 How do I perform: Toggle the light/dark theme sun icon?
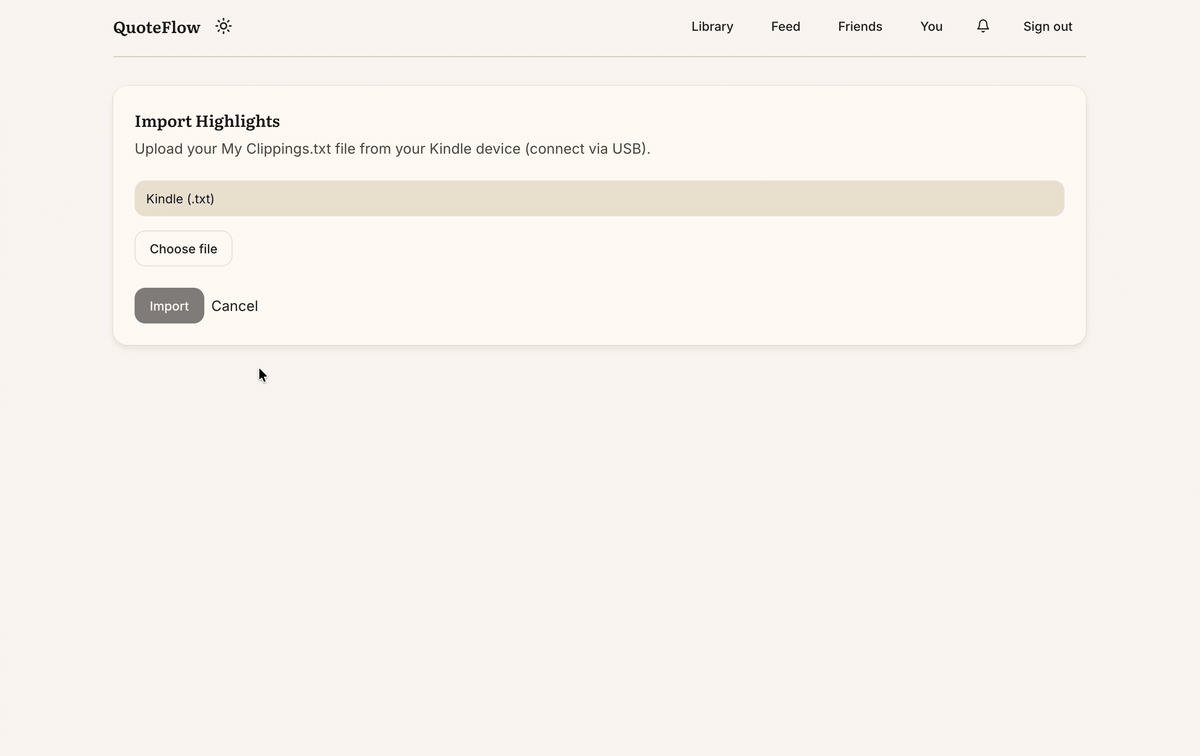(x=223, y=26)
